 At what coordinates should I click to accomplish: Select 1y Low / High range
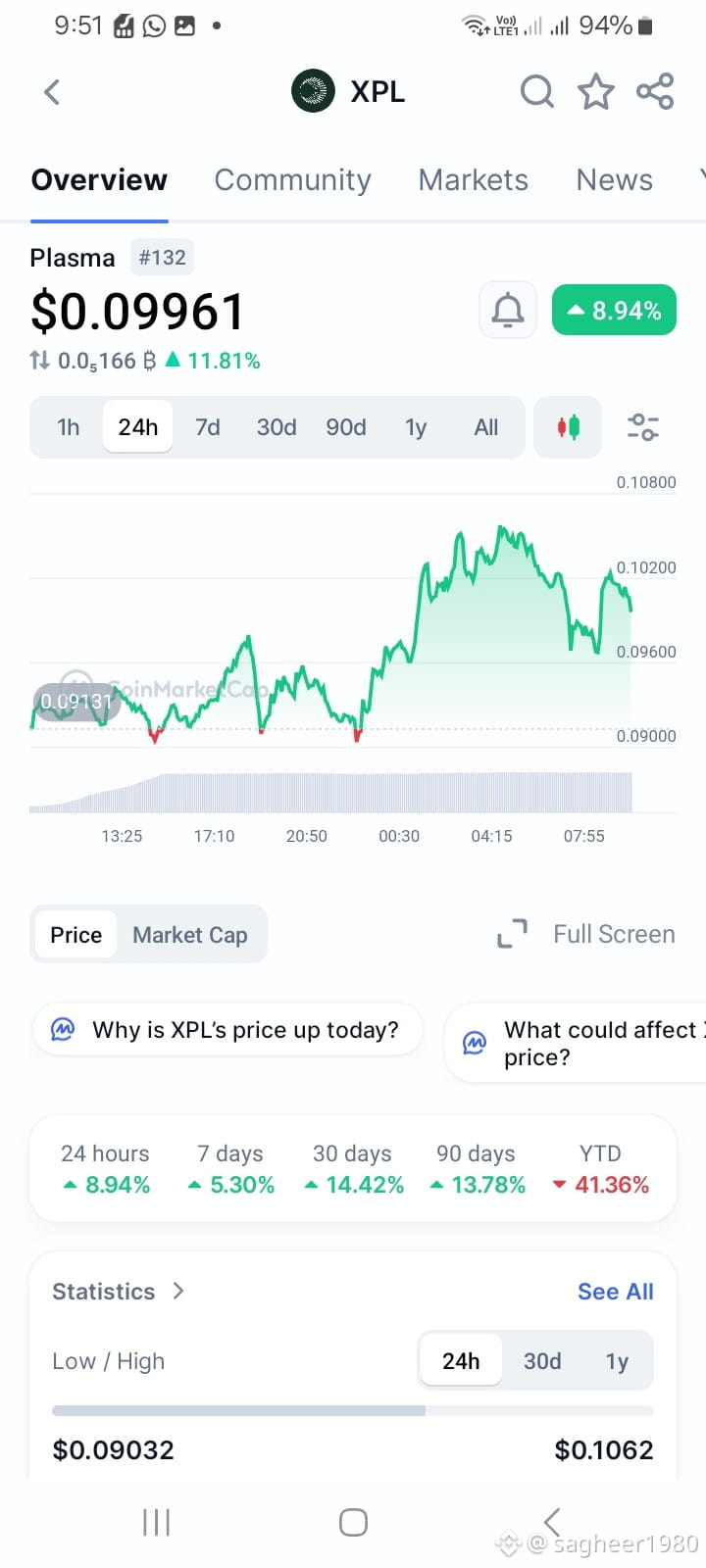[617, 1361]
